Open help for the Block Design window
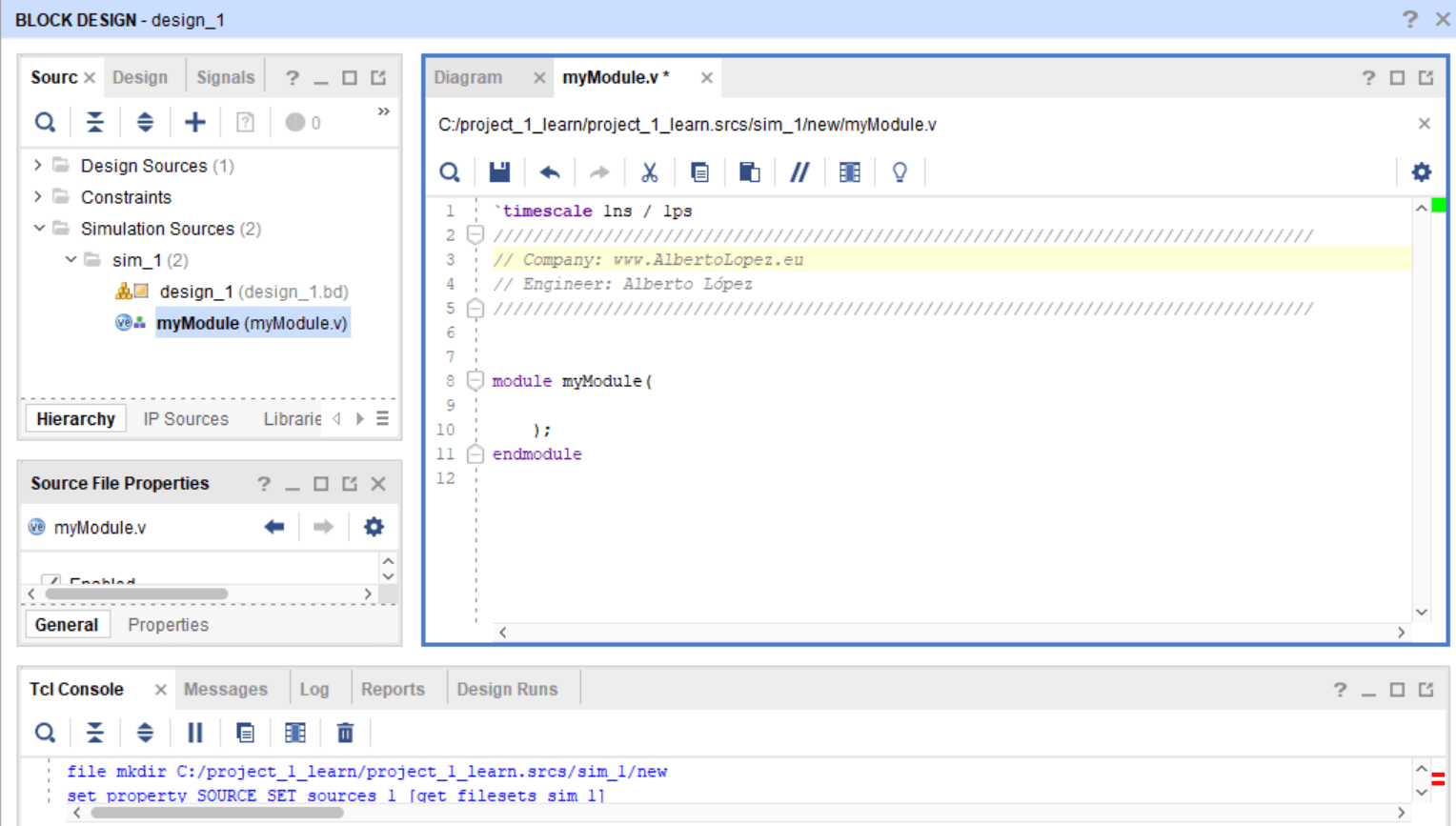Image resolution: width=1456 pixels, height=826 pixels. [1410, 19]
